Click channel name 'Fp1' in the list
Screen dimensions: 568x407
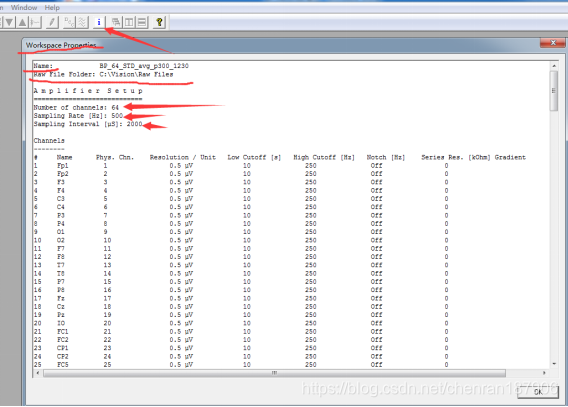[x=62, y=165]
